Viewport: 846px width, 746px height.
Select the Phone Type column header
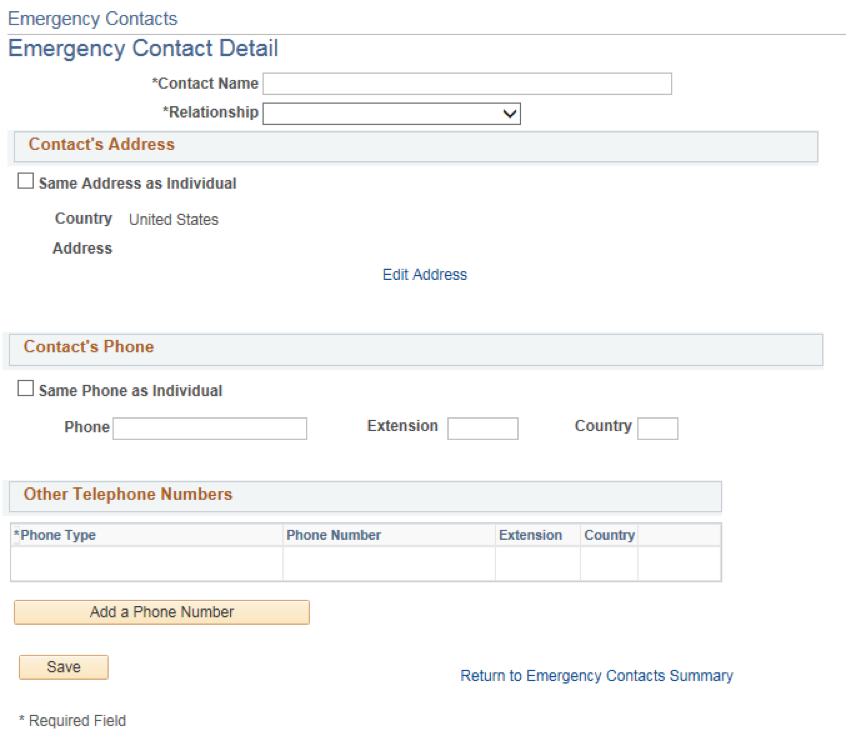click(54, 535)
